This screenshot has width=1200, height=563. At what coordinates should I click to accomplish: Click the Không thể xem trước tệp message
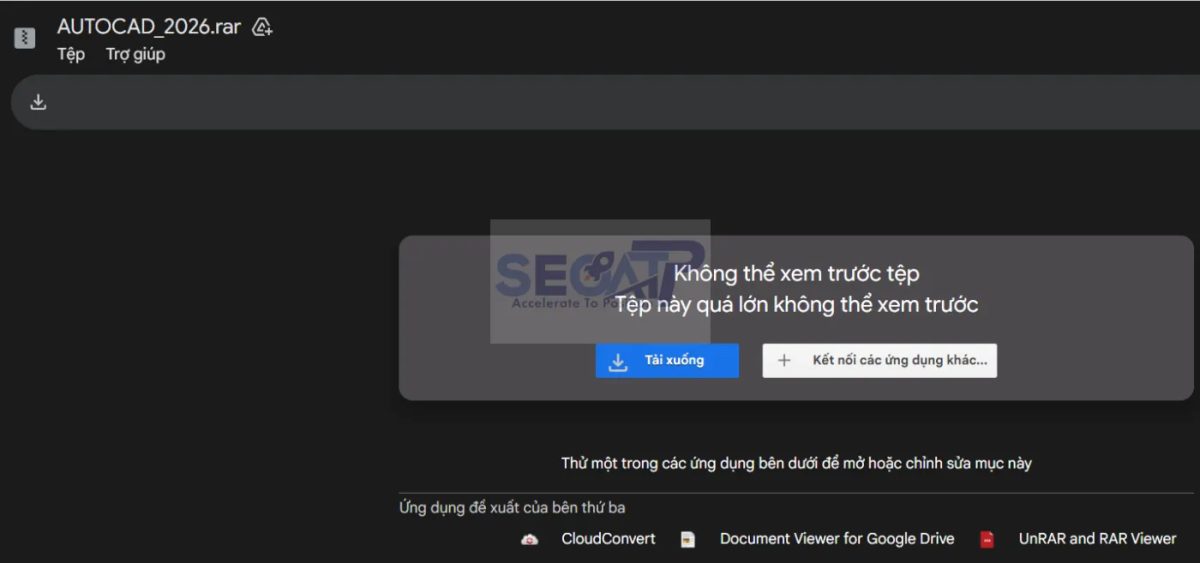(796, 273)
